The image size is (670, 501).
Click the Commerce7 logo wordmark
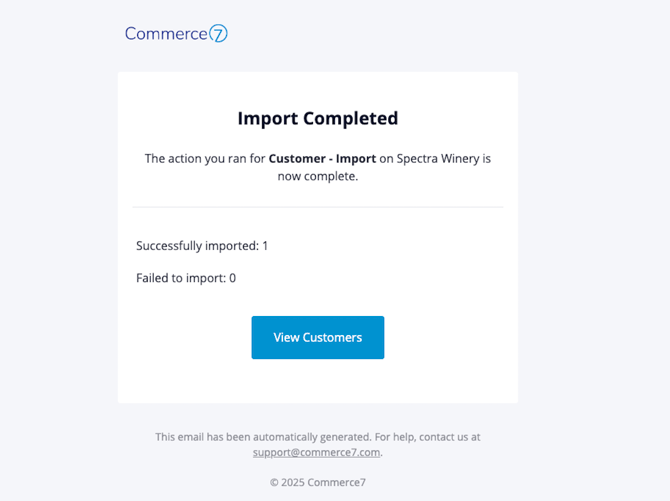pyautogui.click(x=176, y=33)
